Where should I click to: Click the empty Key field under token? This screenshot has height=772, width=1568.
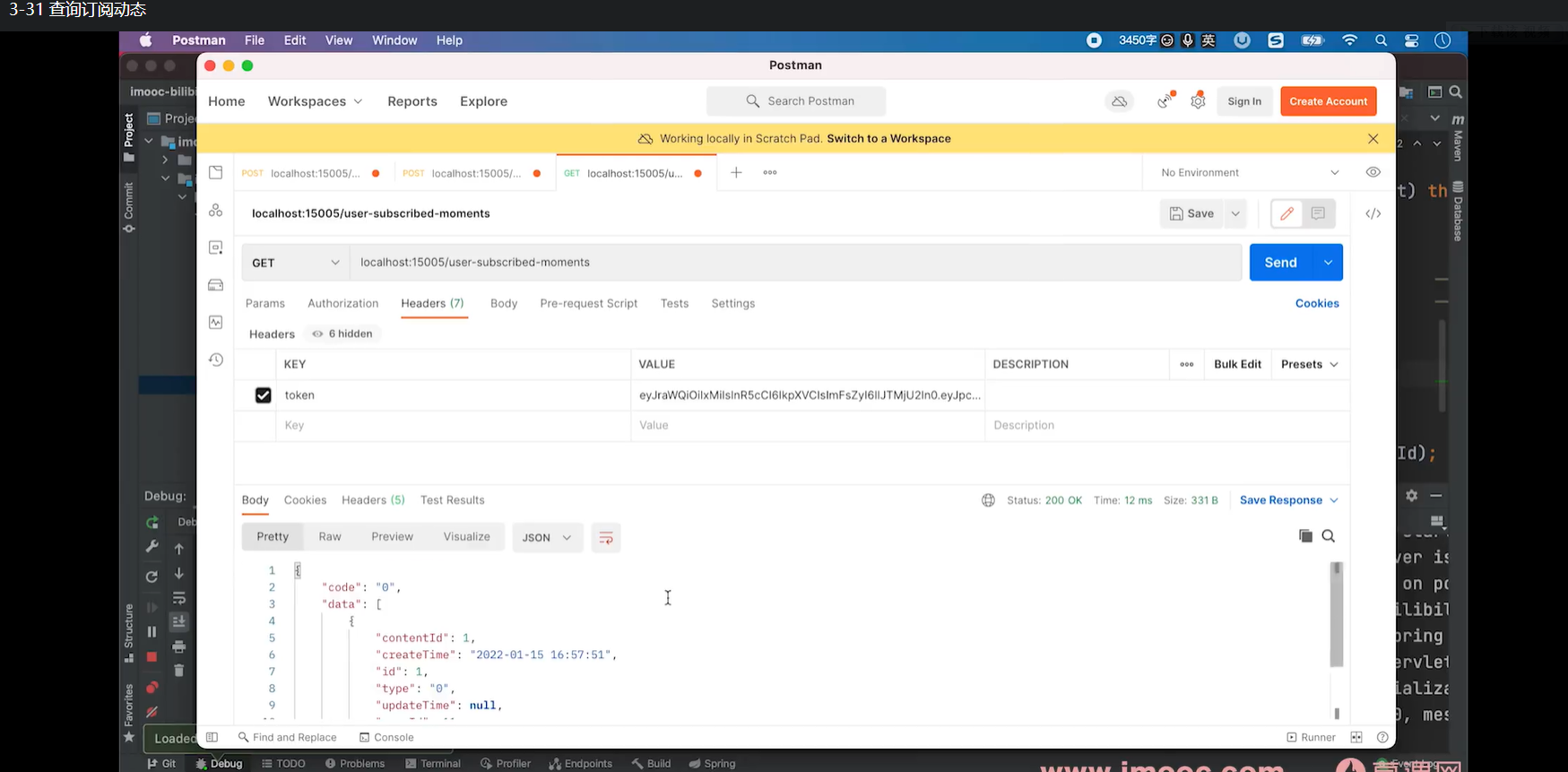[453, 426]
